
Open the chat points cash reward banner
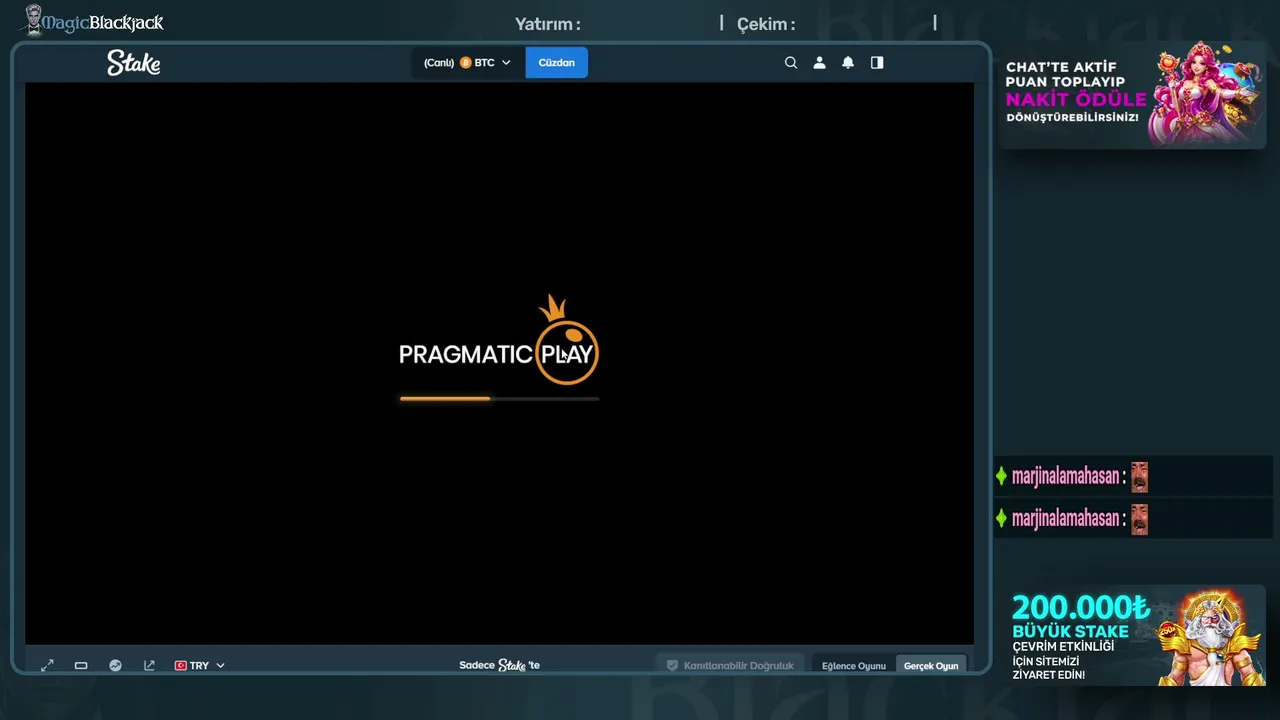click(x=1132, y=95)
